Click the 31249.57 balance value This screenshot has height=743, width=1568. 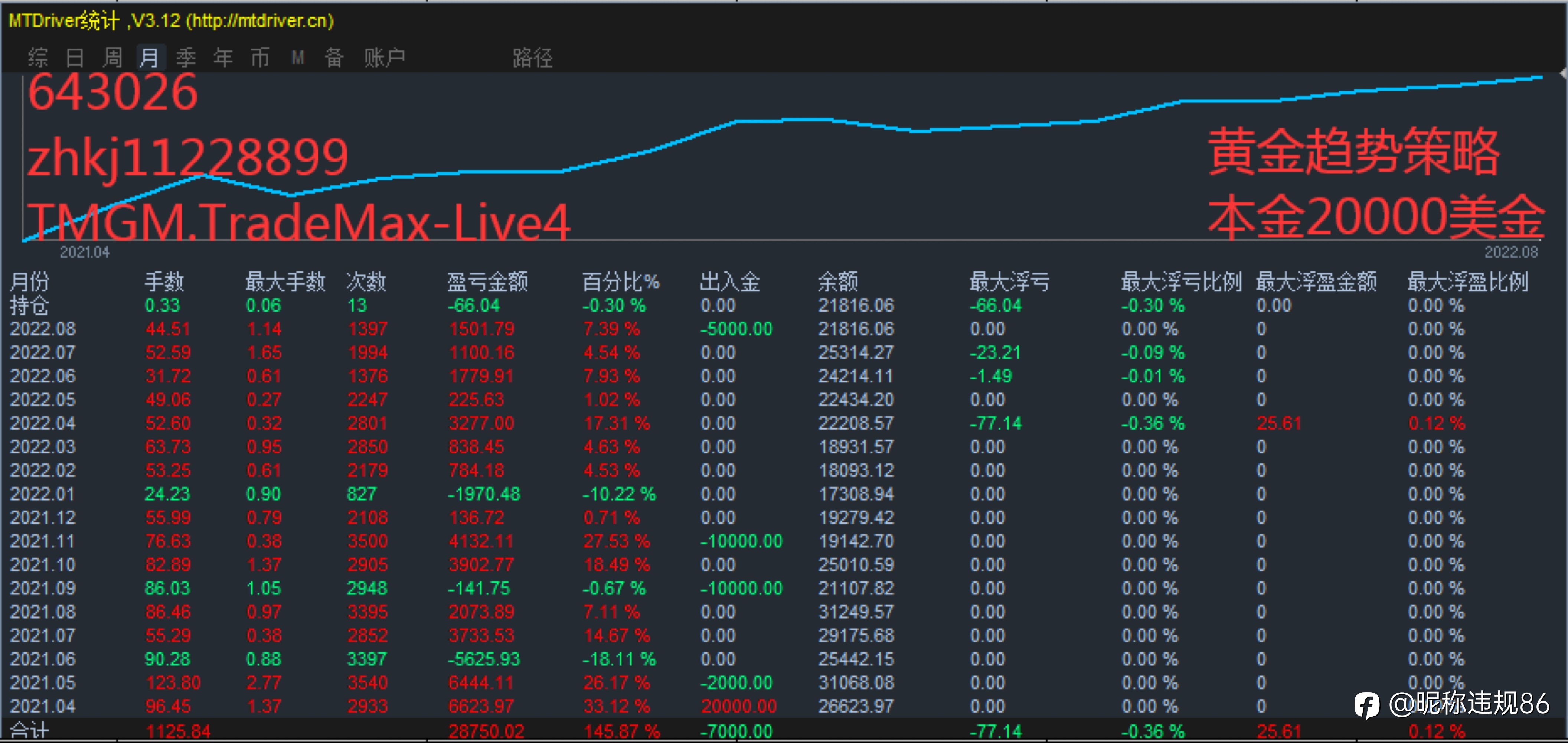(x=856, y=612)
